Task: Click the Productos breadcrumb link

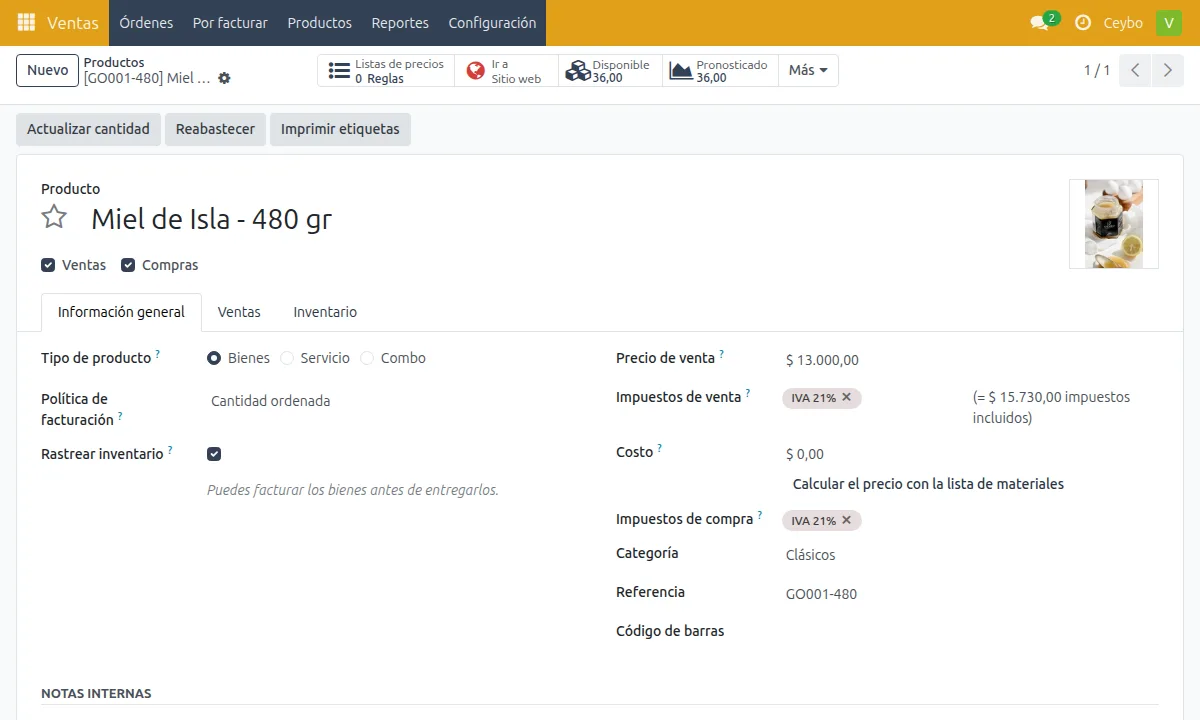Action: point(114,62)
